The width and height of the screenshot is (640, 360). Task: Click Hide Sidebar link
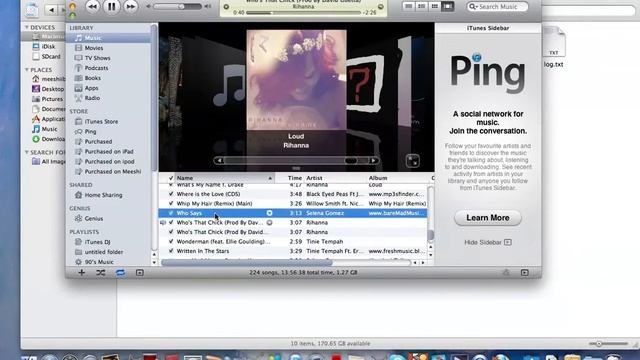(x=488, y=242)
